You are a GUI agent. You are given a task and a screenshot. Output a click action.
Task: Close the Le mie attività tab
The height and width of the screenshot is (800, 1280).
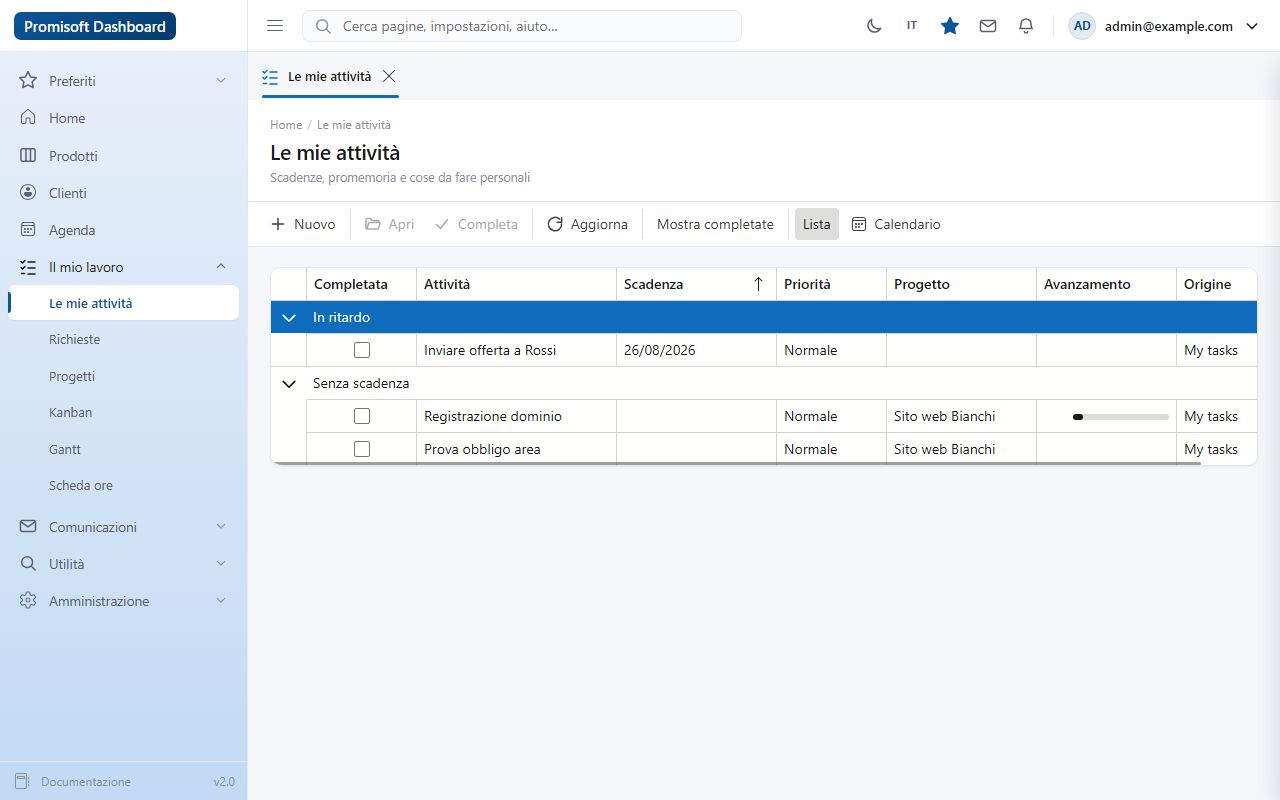coord(389,76)
